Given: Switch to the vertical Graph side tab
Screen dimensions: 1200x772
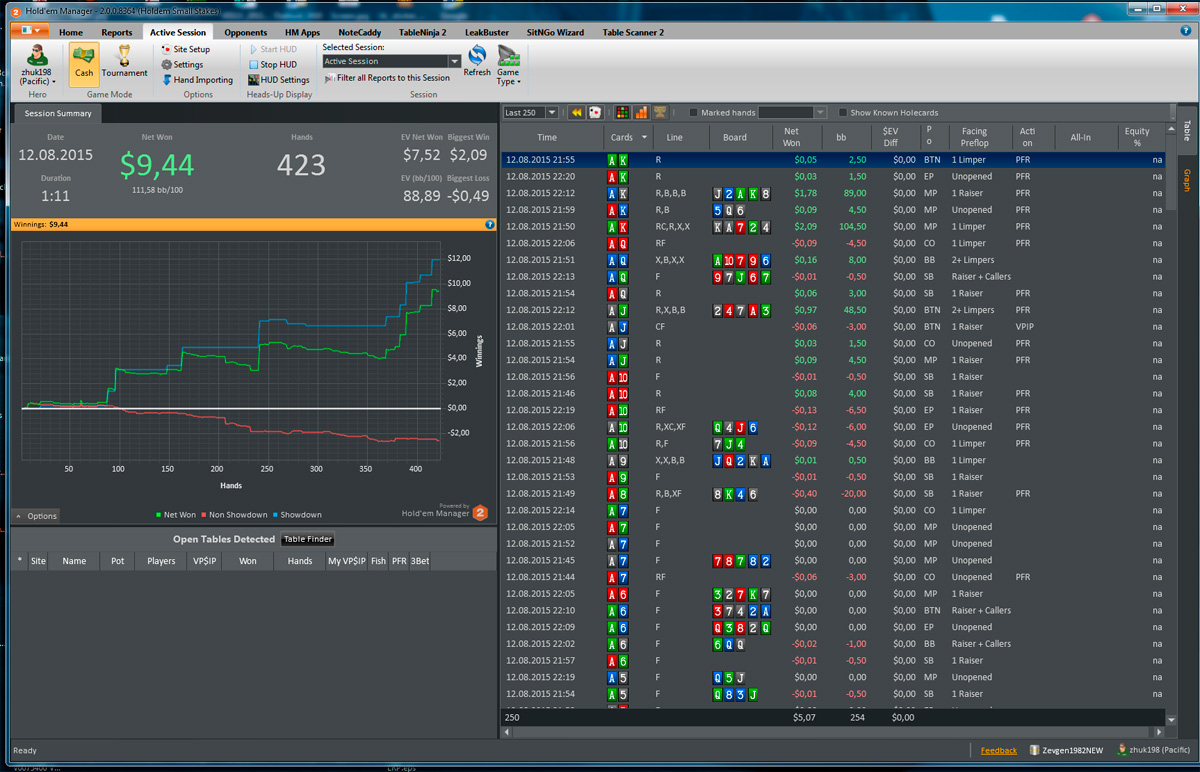Looking at the screenshot, I should coord(1187,180).
